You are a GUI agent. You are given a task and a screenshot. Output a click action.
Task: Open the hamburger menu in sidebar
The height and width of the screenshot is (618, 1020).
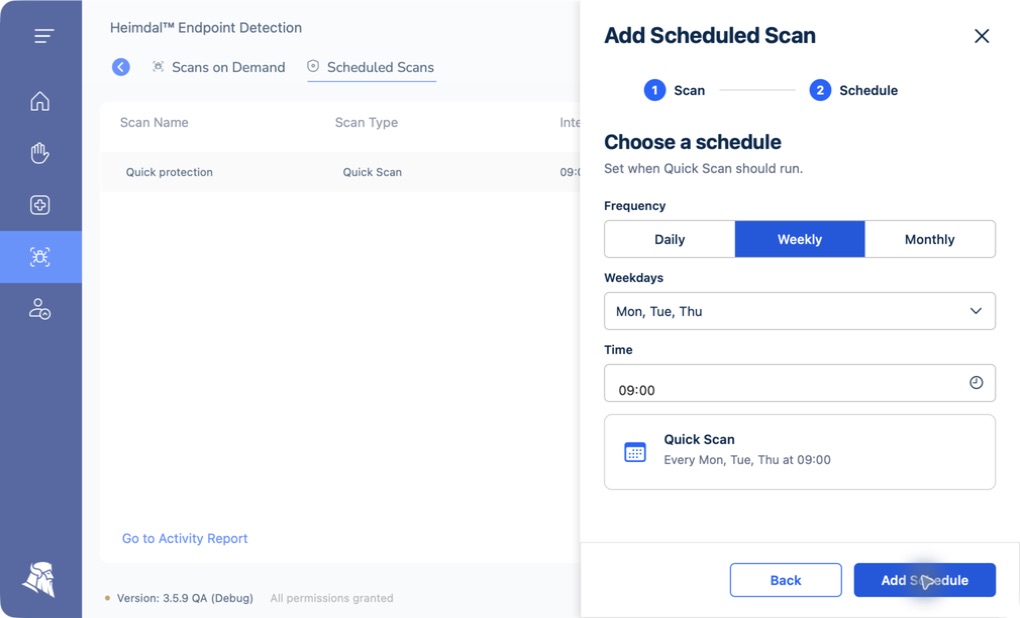[x=44, y=36]
